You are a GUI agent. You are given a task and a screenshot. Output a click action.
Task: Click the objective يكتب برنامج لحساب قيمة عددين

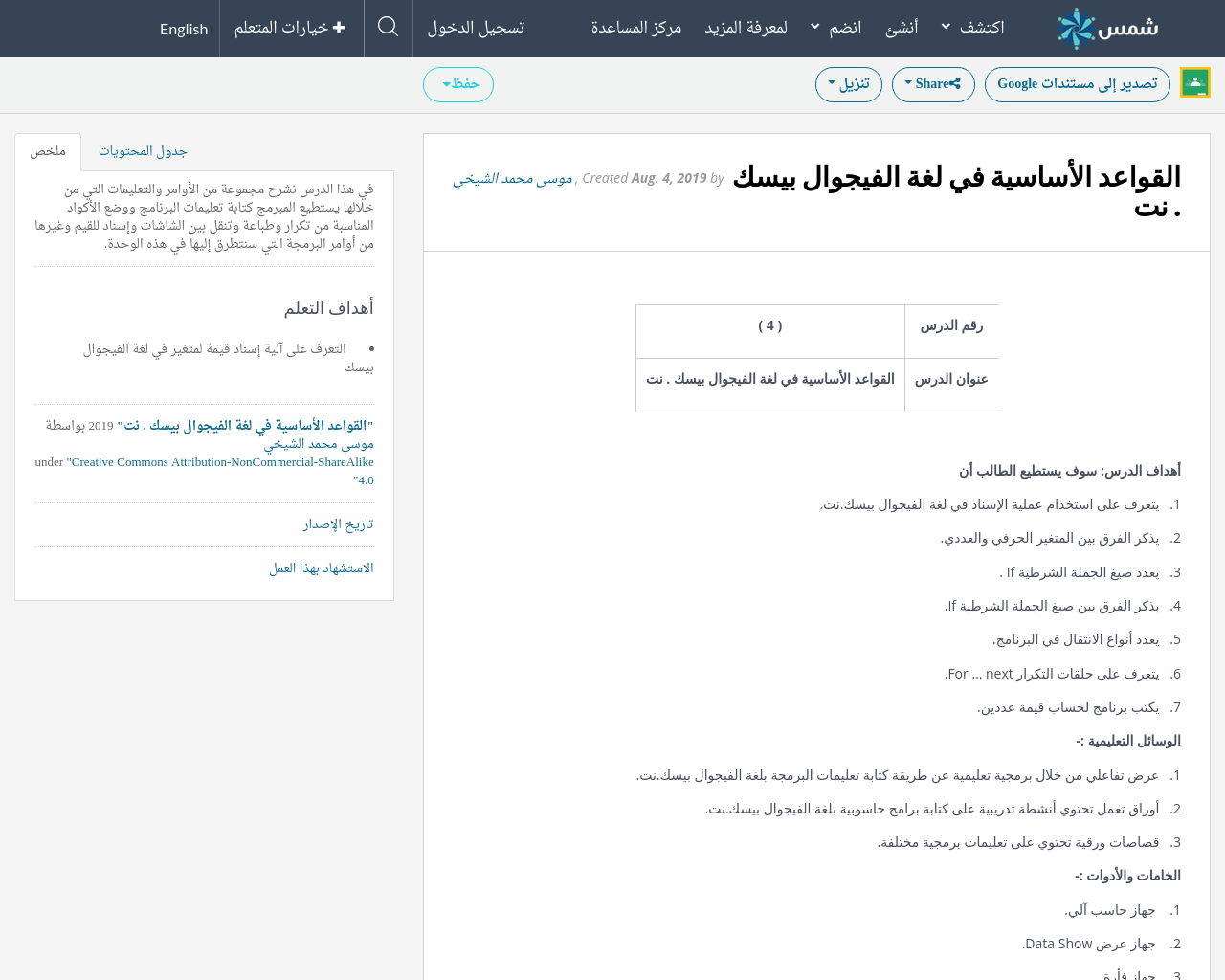[x=1068, y=707]
